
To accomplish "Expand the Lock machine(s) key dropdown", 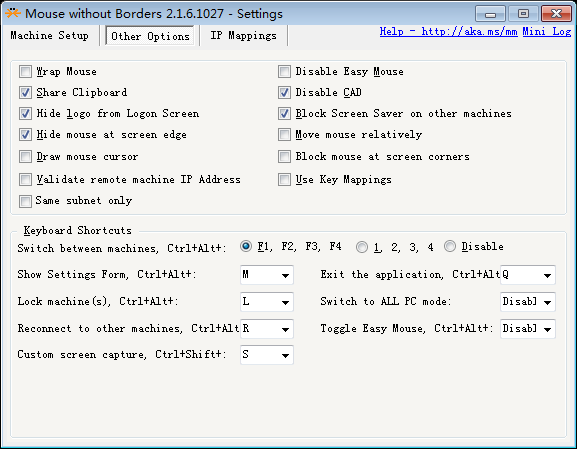I will pyautogui.click(x=267, y=302).
